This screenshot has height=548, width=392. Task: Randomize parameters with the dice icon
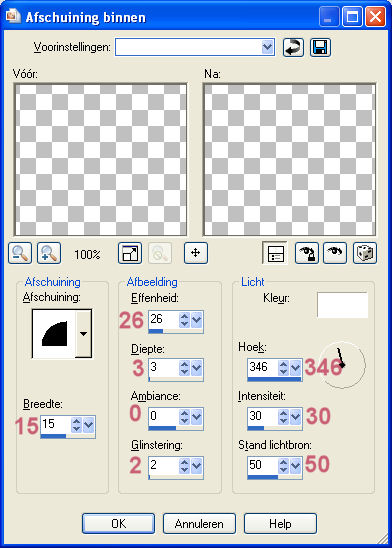[365, 253]
